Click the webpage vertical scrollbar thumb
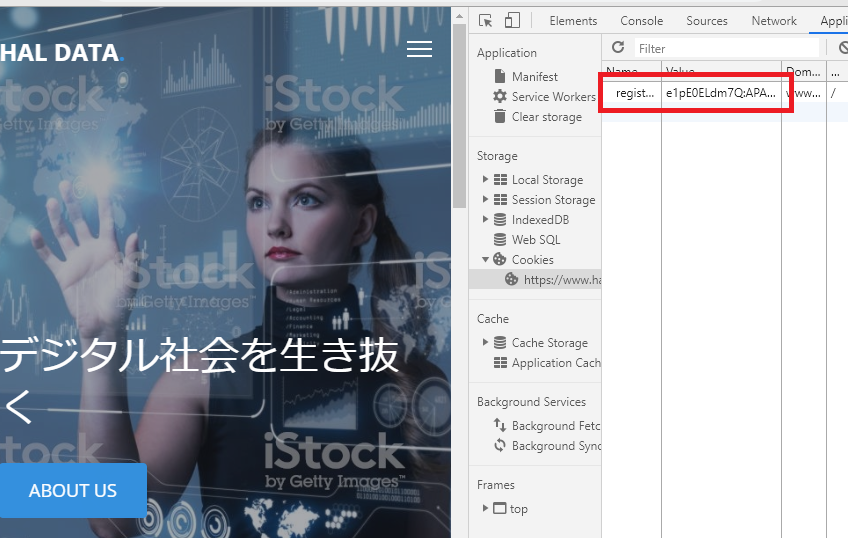848x538 pixels. (459, 115)
